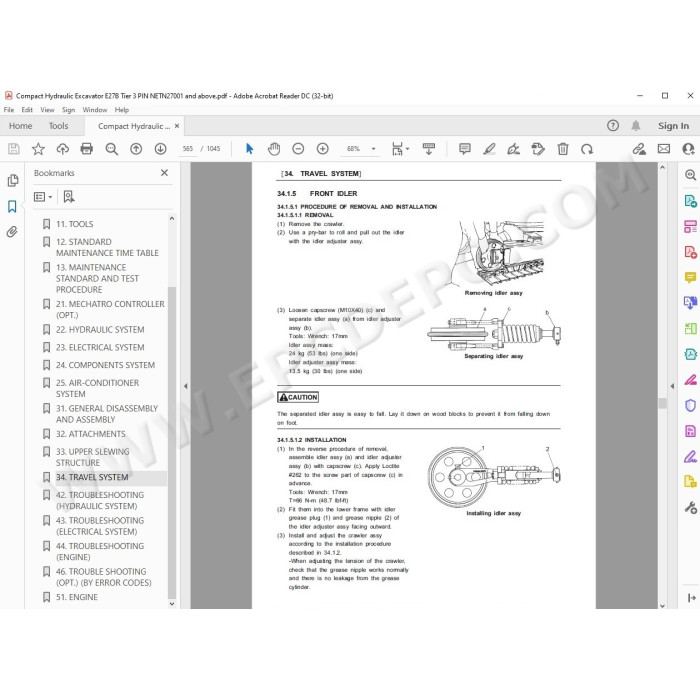Open the 51. ENGINE bookmark
The height and width of the screenshot is (700, 700).
[x=77, y=597]
